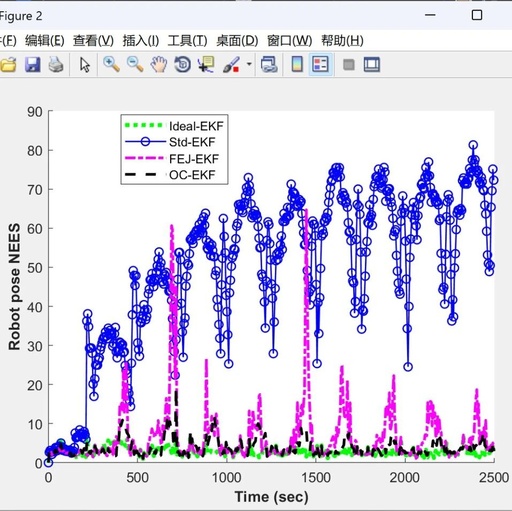Activate the Zoom Out magnifier tool

click(135, 64)
